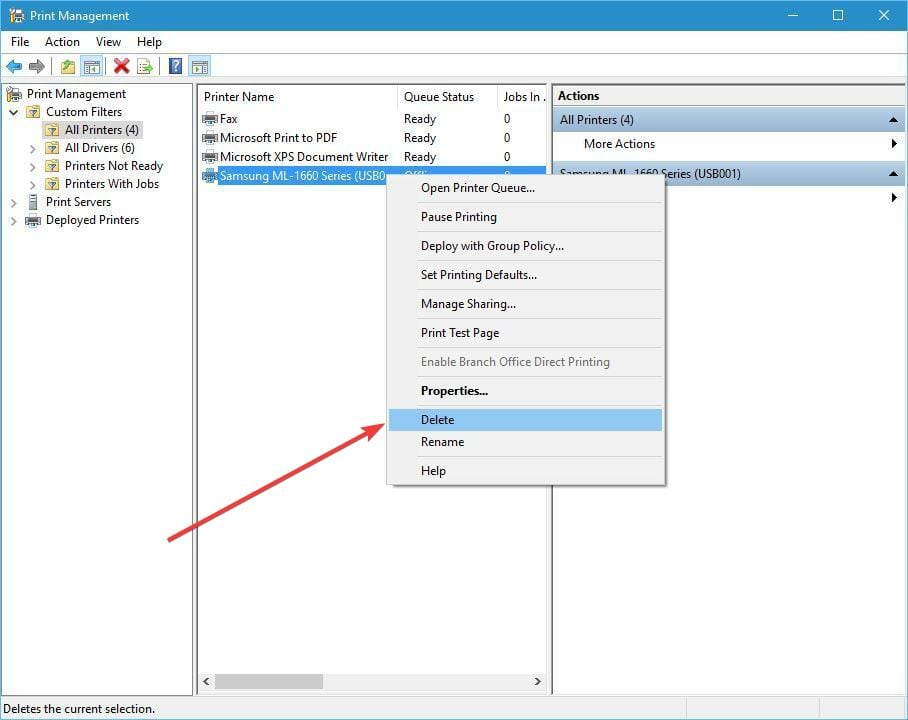This screenshot has width=908, height=720.
Task: Select Manage Sharing... in the context menu
Action: point(525,304)
